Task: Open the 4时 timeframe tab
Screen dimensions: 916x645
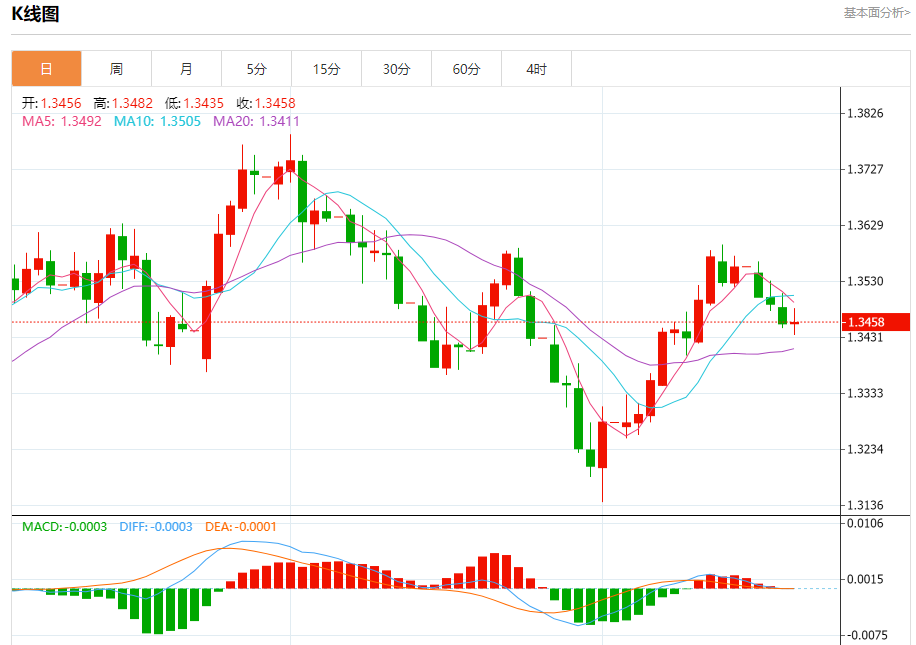Action: click(536, 69)
